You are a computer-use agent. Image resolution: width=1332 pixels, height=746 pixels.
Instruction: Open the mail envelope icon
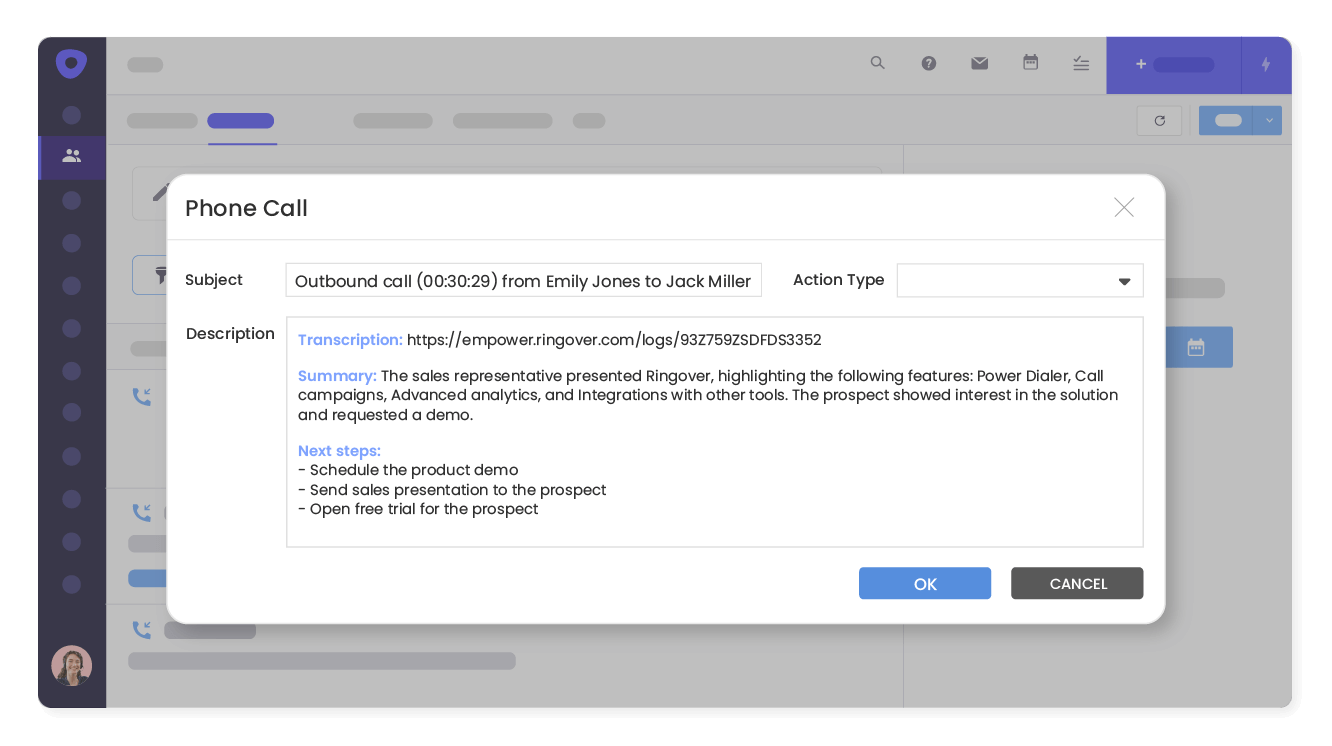pyautogui.click(x=979, y=63)
